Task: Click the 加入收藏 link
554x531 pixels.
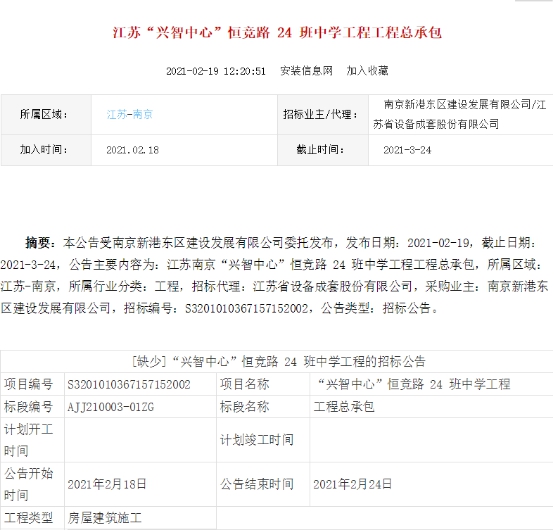Action: 367,71
